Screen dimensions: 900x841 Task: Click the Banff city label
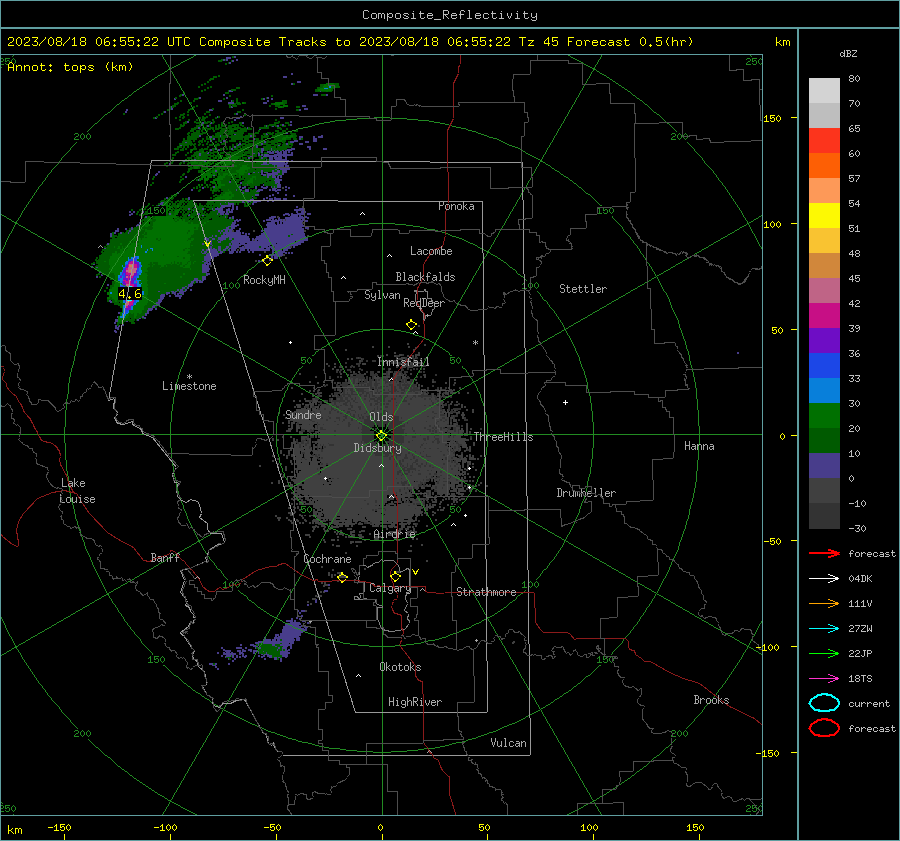(x=165, y=557)
